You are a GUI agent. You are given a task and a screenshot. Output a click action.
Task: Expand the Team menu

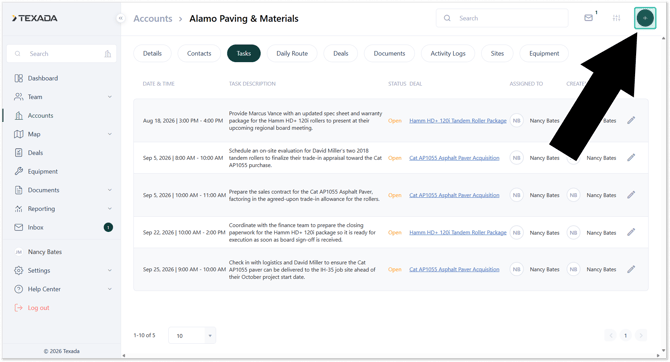pyautogui.click(x=109, y=97)
